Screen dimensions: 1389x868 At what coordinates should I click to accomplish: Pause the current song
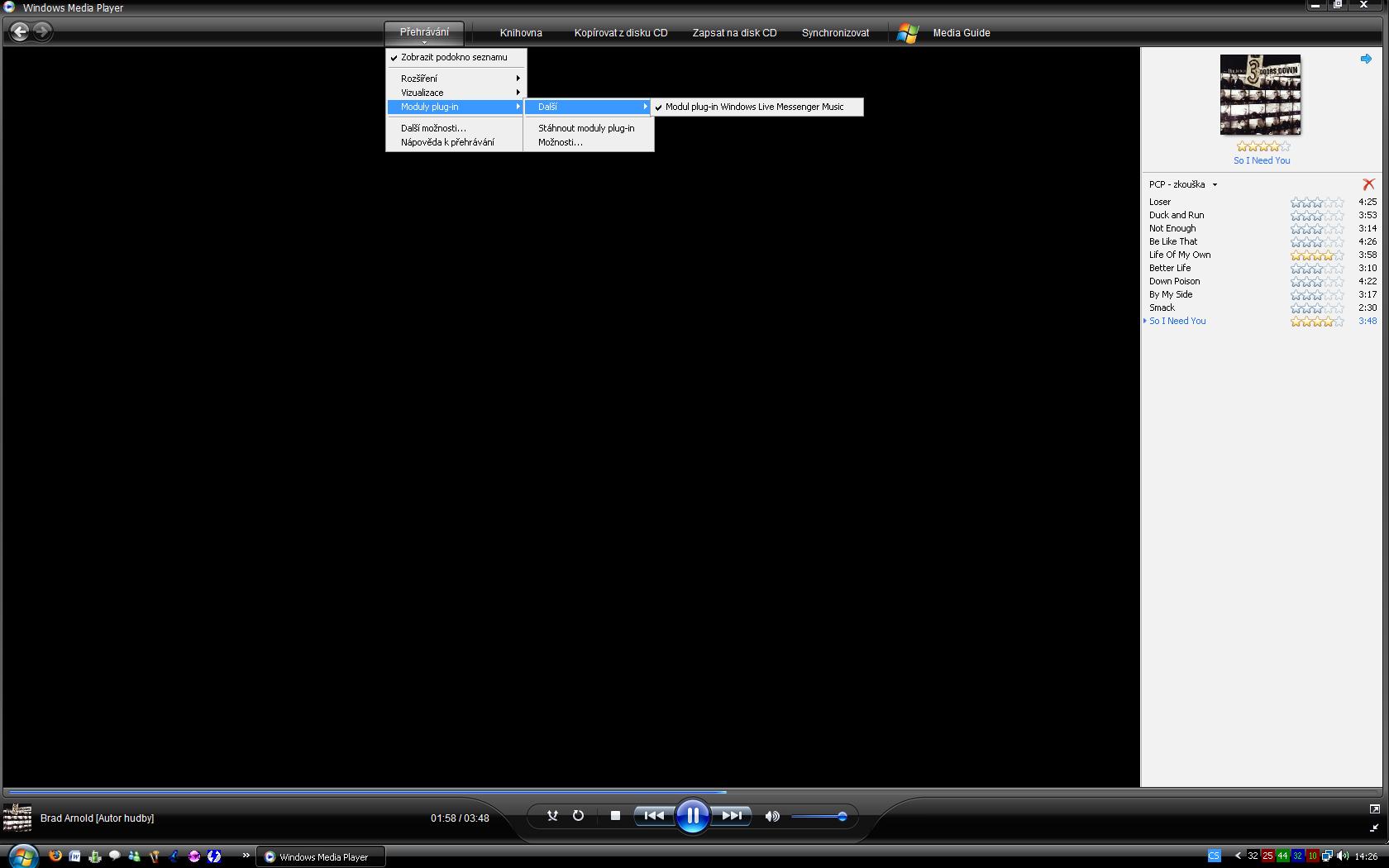[692, 817]
